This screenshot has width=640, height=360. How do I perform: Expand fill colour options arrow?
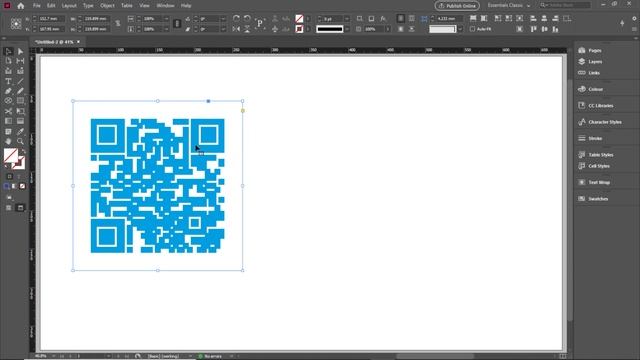coord(308,19)
